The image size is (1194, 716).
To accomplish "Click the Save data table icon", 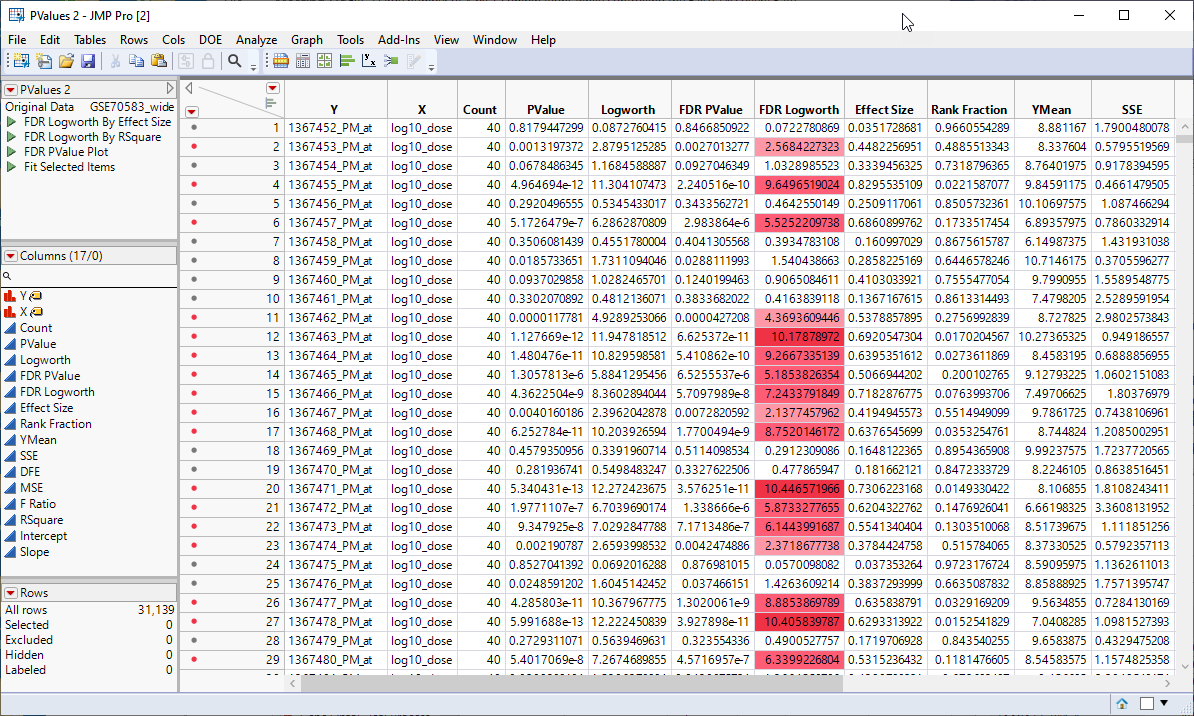I will [88, 61].
